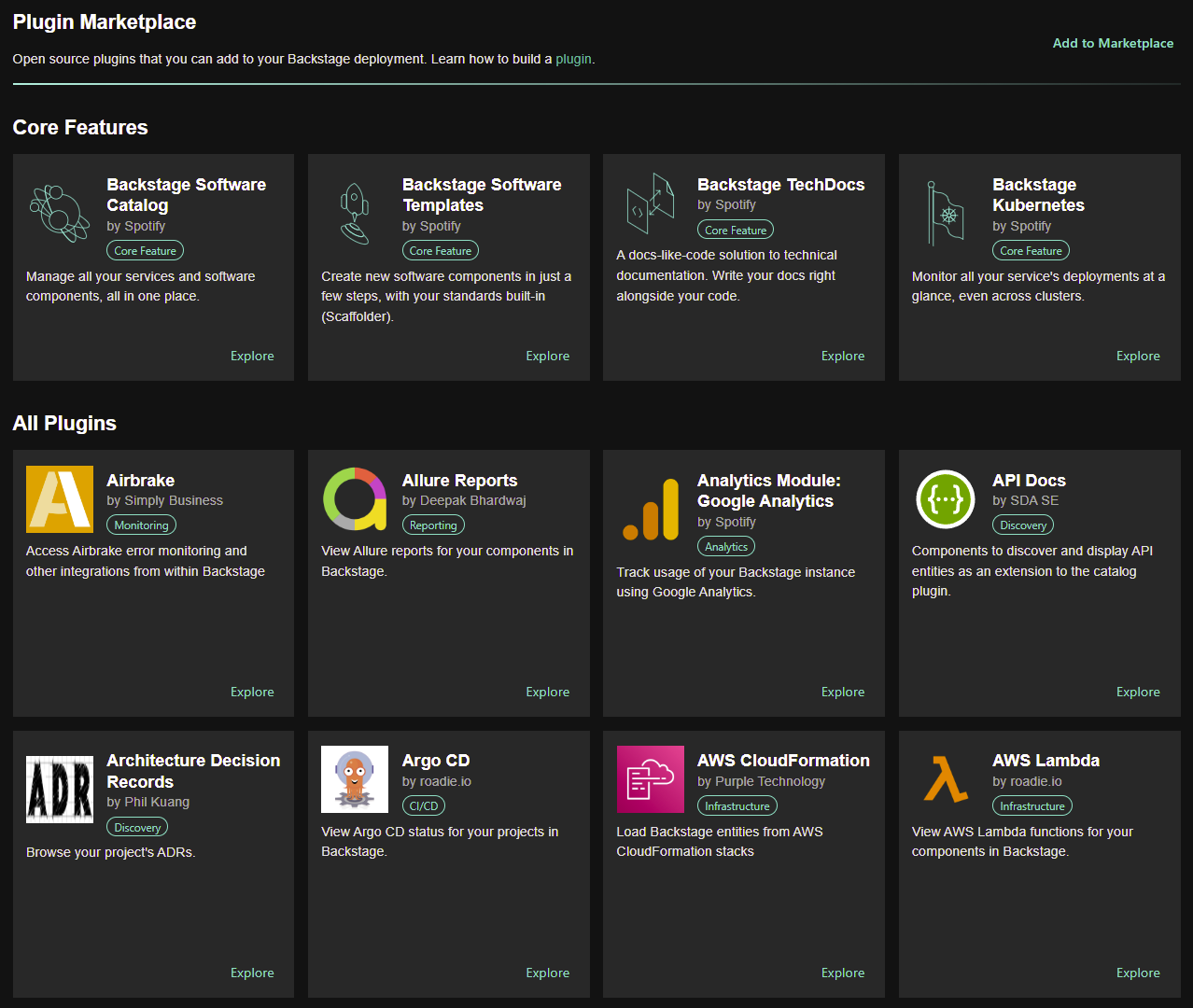Explore Backstage Software Catalog
The image size is (1193, 1008).
click(x=252, y=356)
